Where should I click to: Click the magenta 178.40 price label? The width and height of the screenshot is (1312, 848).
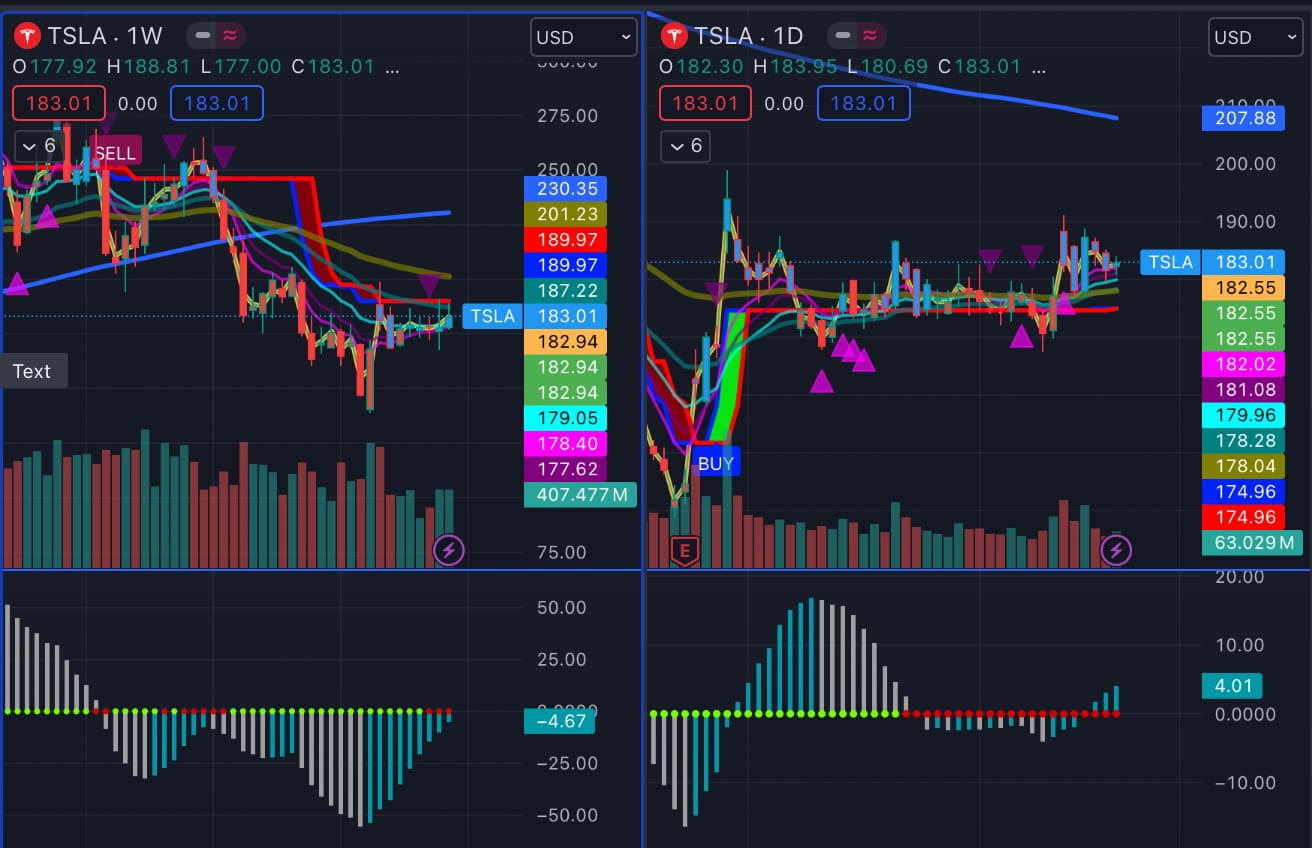pyautogui.click(x=565, y=443)
